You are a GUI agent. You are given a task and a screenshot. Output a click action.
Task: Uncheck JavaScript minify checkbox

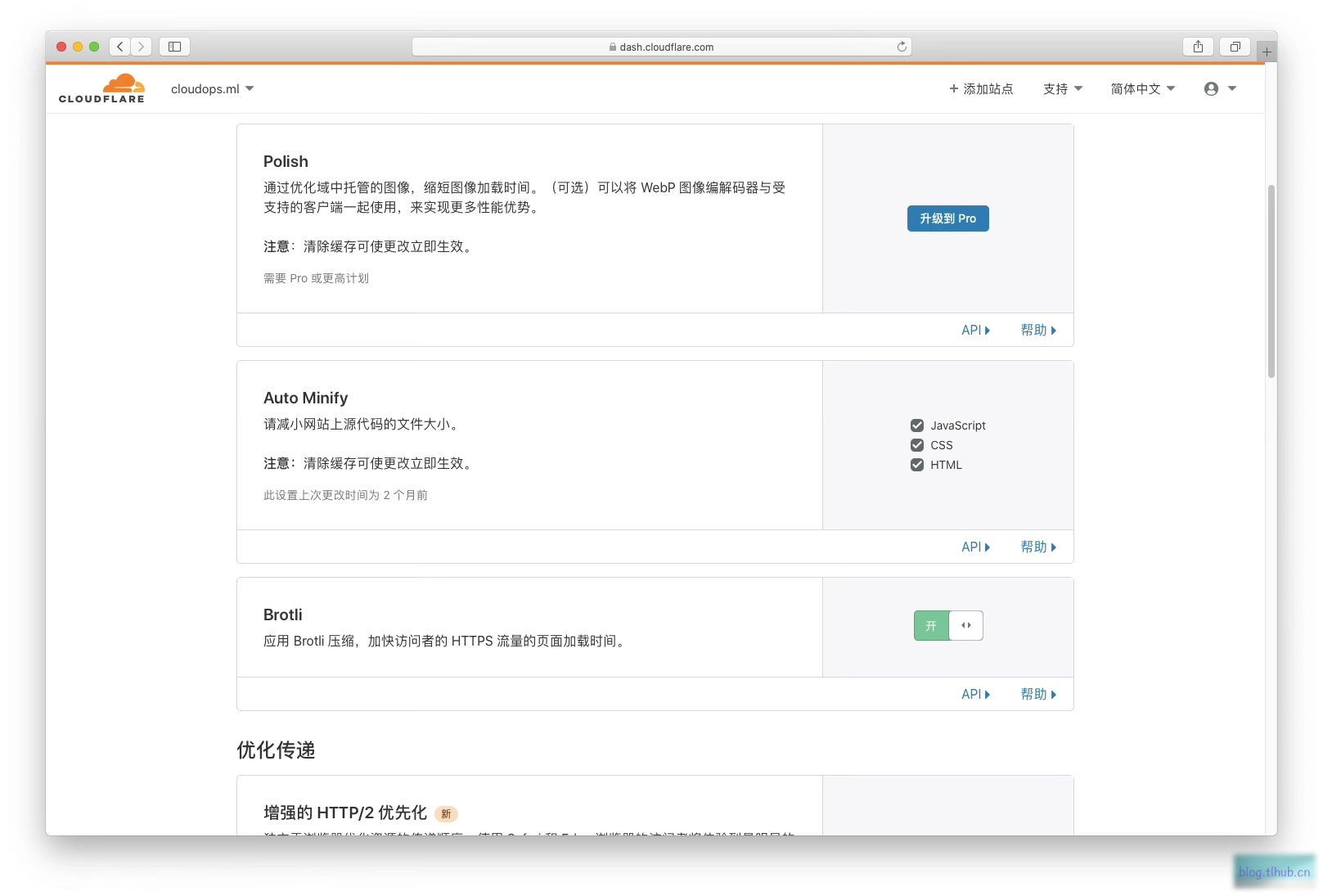pyautogui.click(x=917, y=425)
